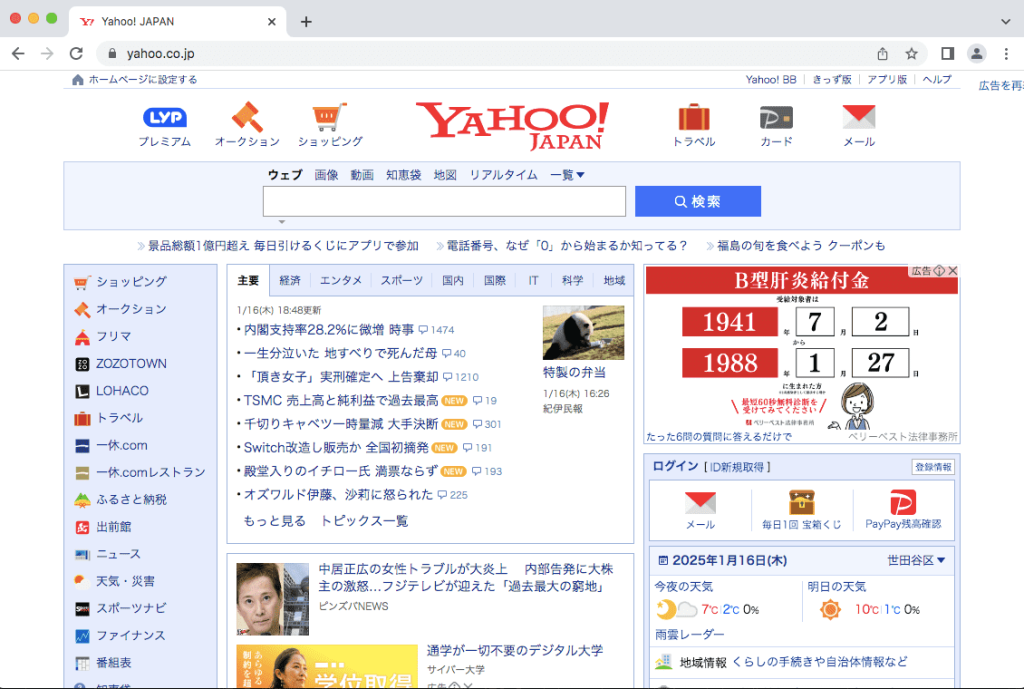Open the Chrome three-dot menu

1006,54
